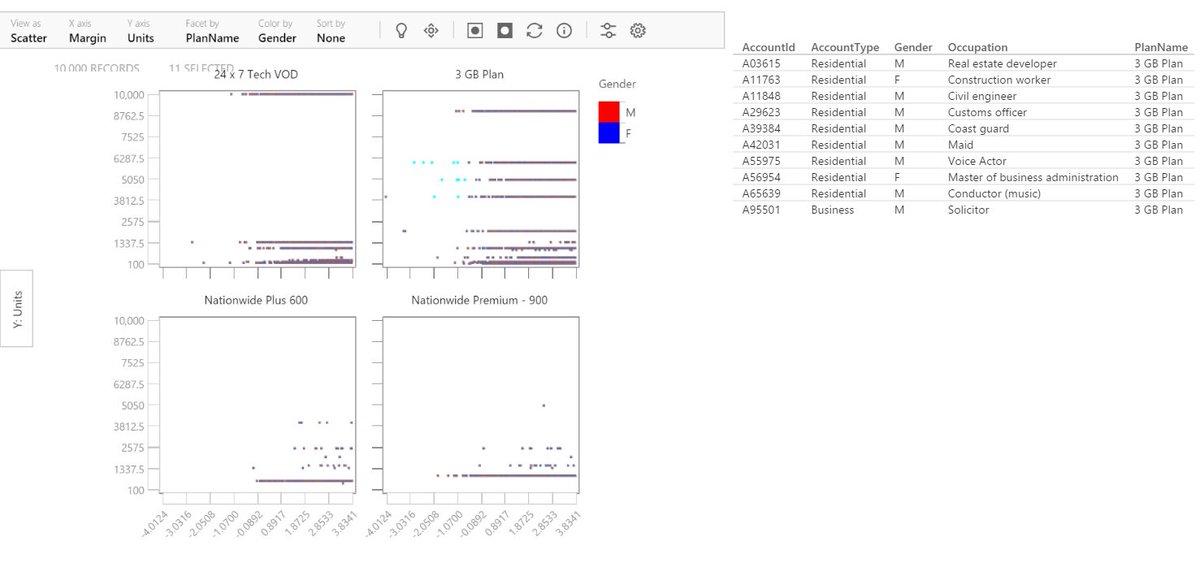
Task: Click the target recenter icon
Action: click(432, 30)
